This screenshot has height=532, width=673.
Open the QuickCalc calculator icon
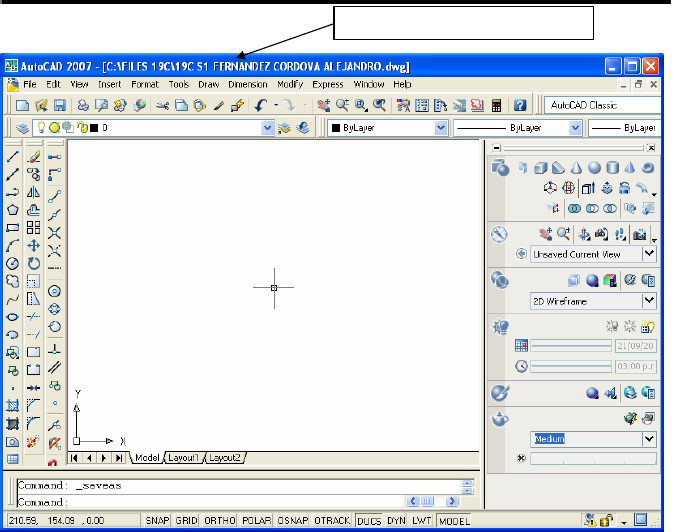coord(497,105)
